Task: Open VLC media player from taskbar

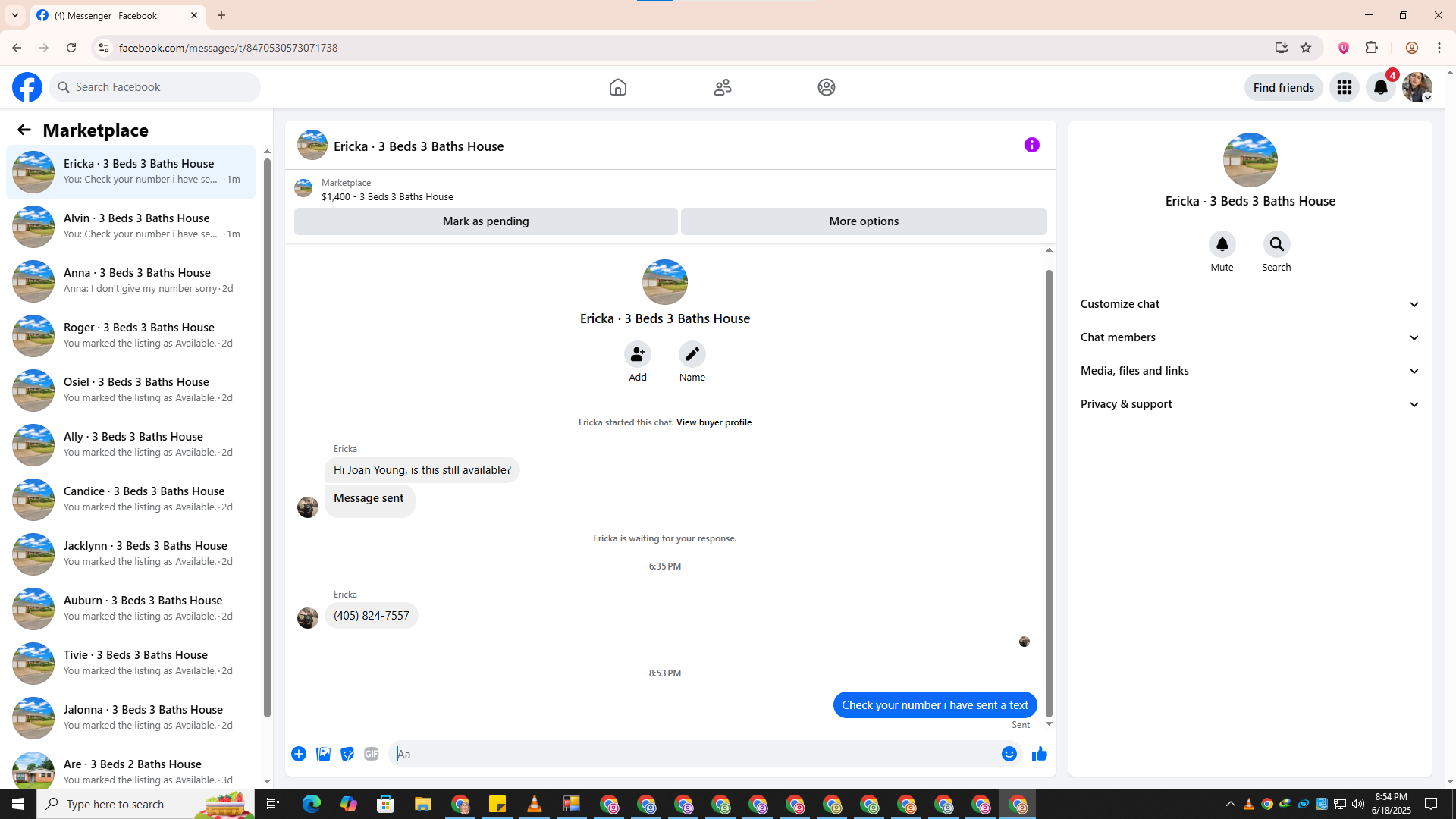Action: tap(535, 804)
